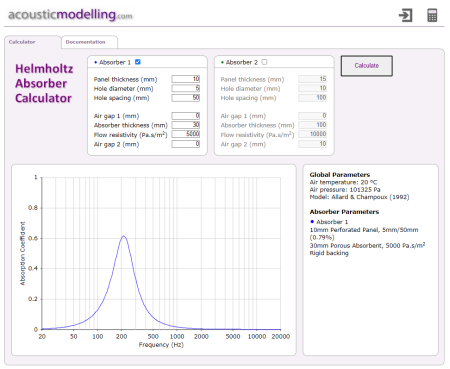Edit Absorber 1 absorber thickness field
The image size is (450, 369).
(x=186, y=125)
